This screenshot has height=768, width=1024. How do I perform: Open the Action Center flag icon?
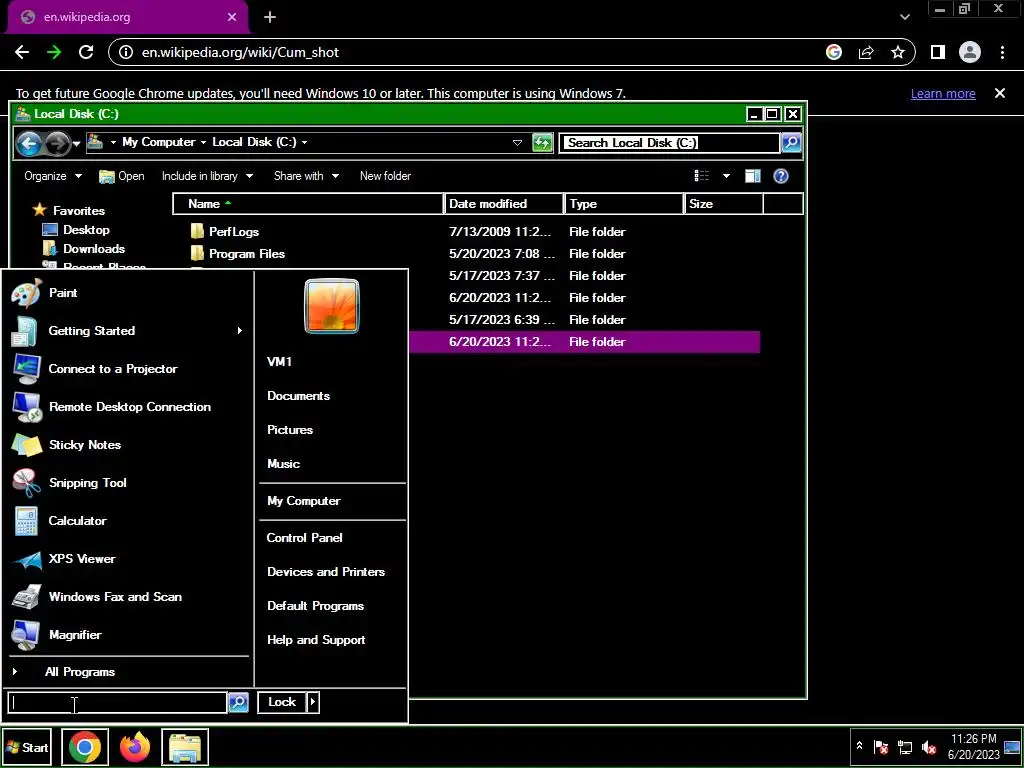point(880,747)
